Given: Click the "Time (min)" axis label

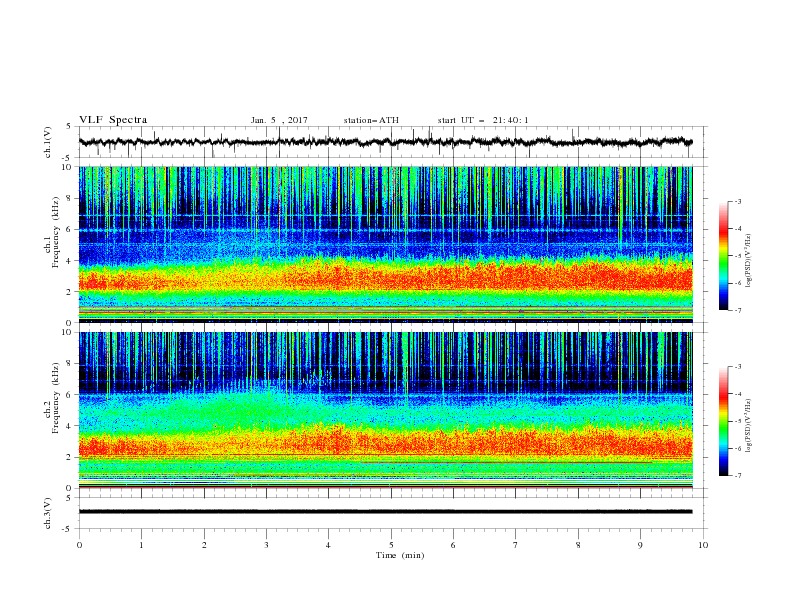Looking at the screenshot, I should (400, 555).
